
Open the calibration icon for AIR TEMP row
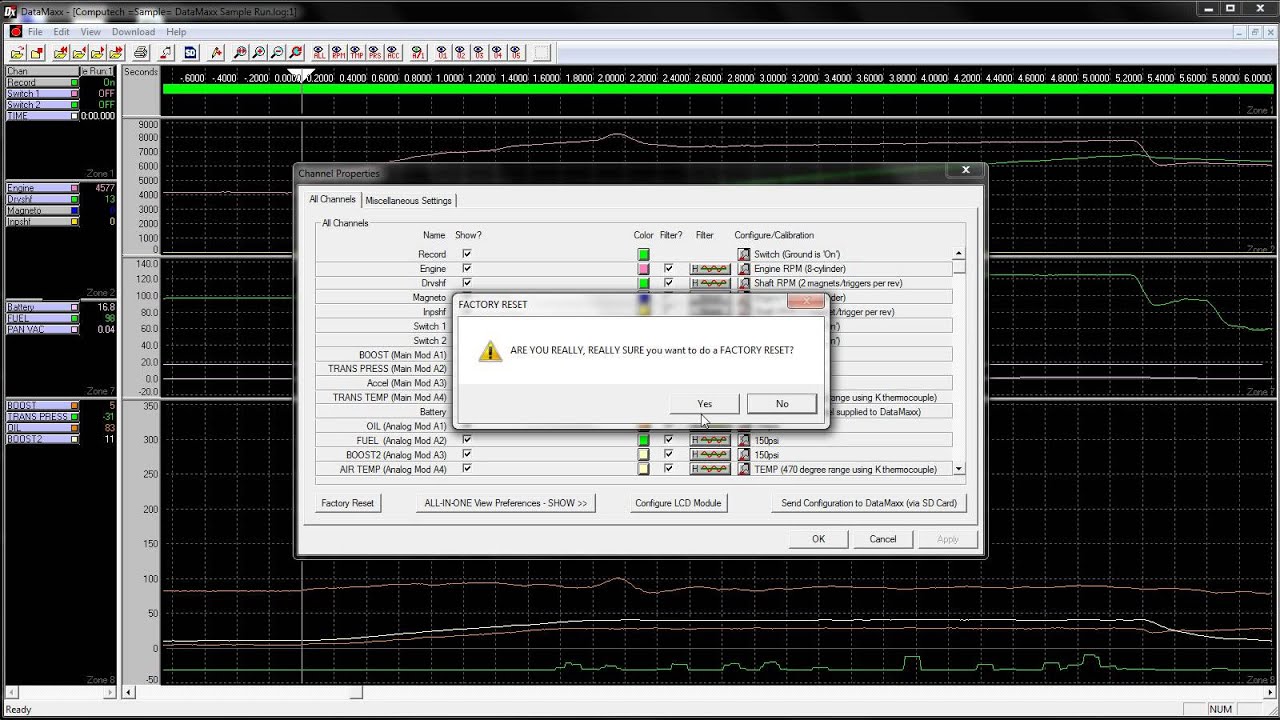pyautogui.click(x=744, y=469)
